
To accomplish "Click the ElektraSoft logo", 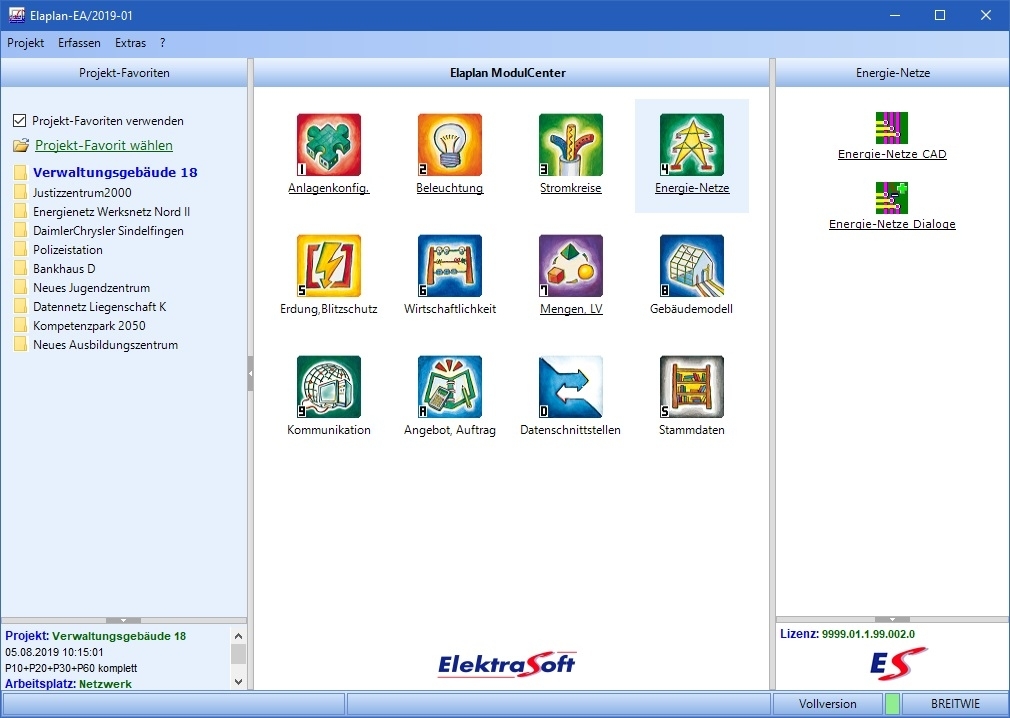I will tap(507, 665).
